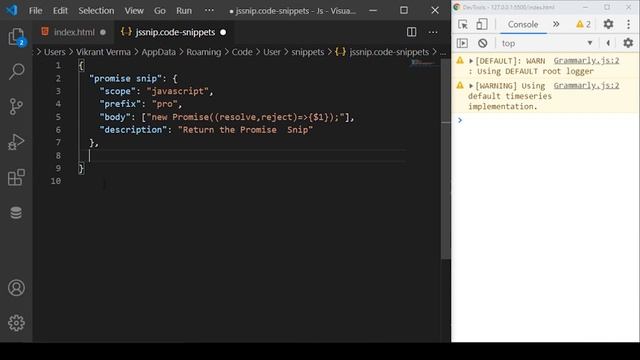Click the User breadcrumb segment
This screenshot has height=360, width=640.
(x=272, y=52)
